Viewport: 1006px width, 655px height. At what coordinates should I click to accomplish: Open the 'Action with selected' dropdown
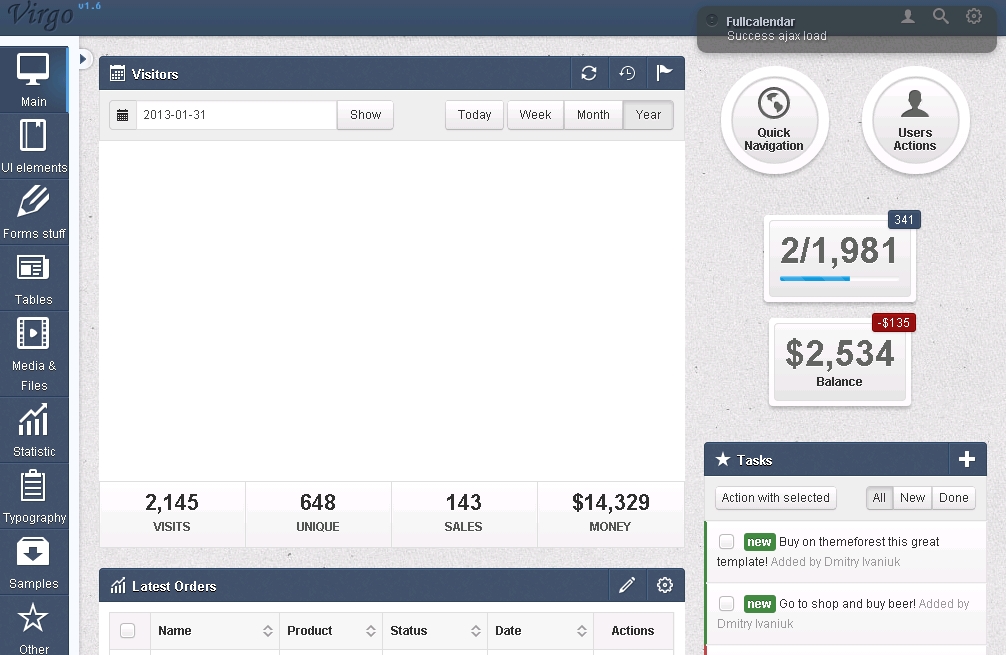point(776,498)
